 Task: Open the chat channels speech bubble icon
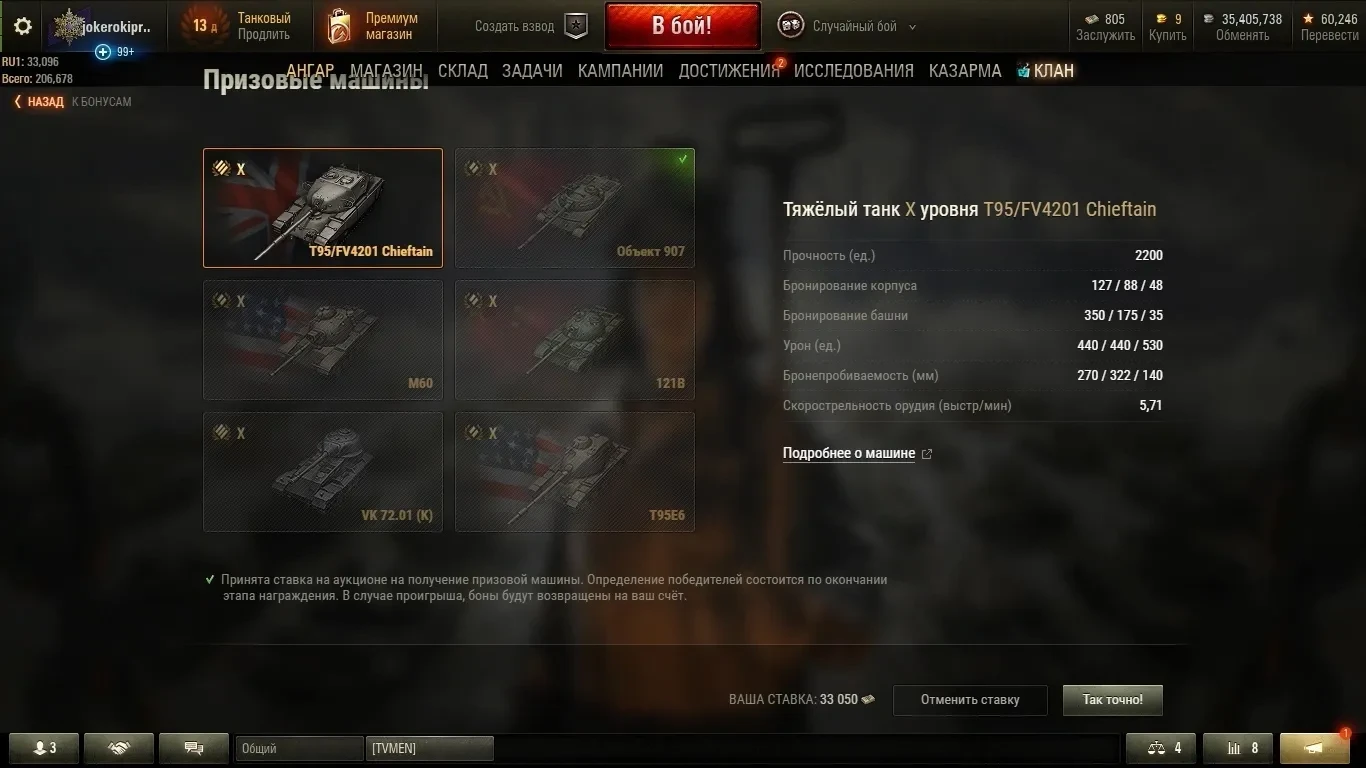click(195, 748)
